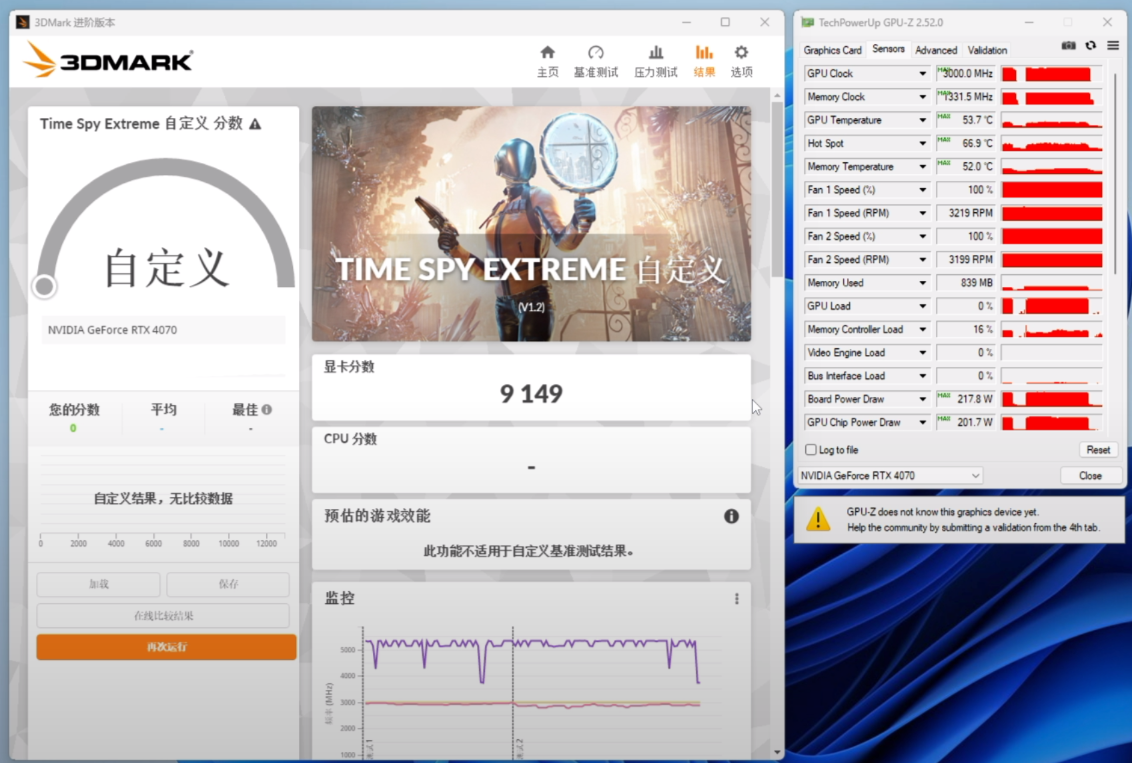1132x763 pixels.
Task: Go to the 3DMark home (主页) icon
Action: (x=547, y=53)
